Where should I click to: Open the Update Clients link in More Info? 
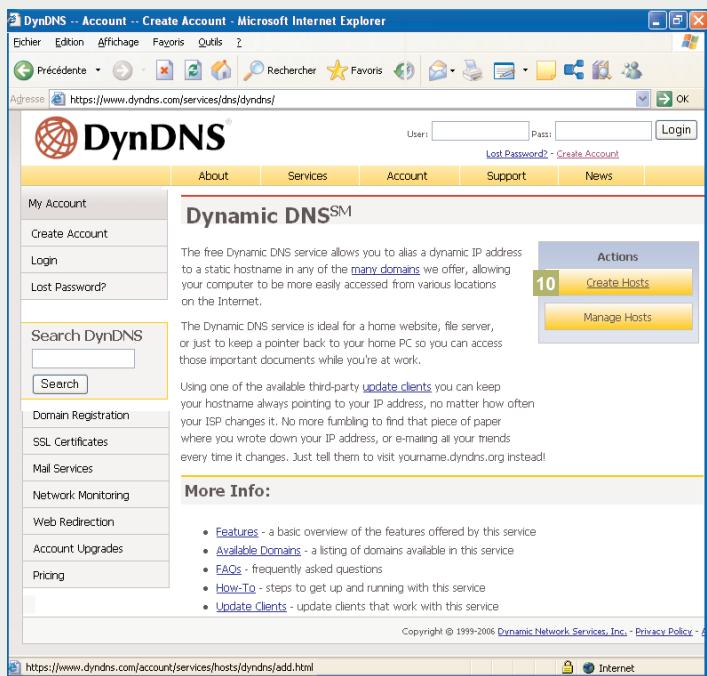point(251,607)
